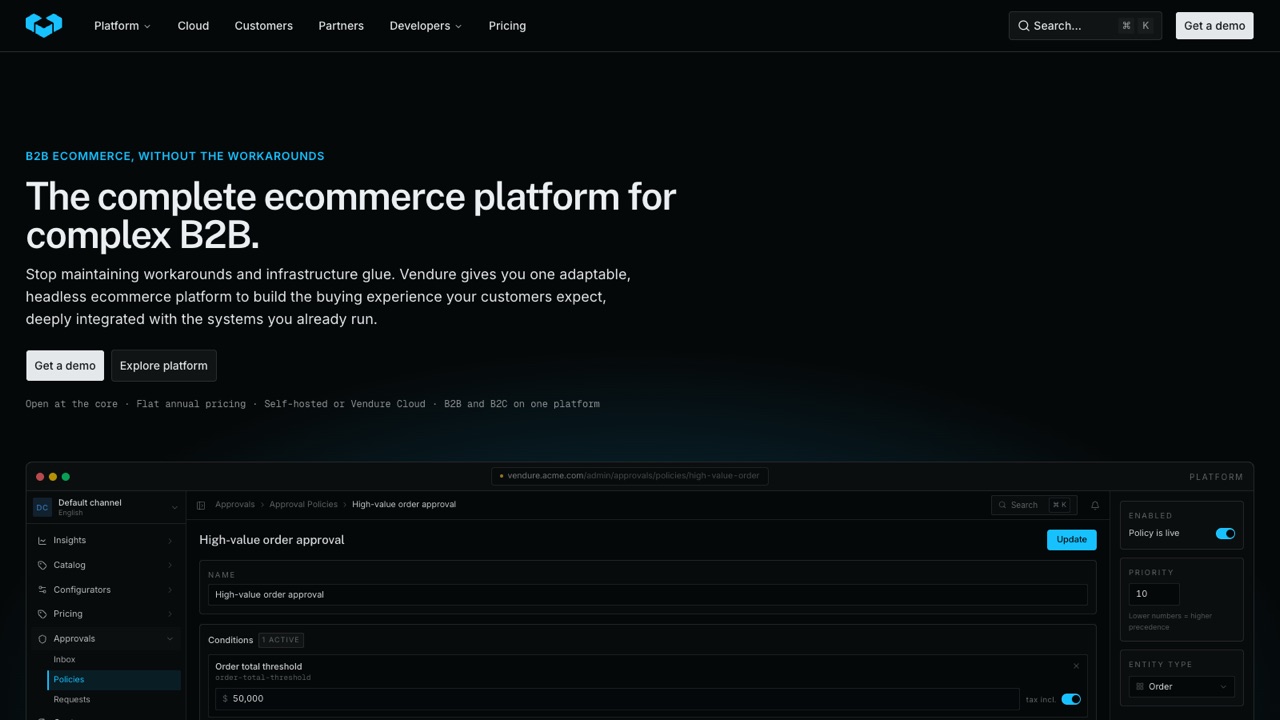Click the 50,000 threshold amount field
This screenshot has width=1280, height=720.
[x=617, y=699]
